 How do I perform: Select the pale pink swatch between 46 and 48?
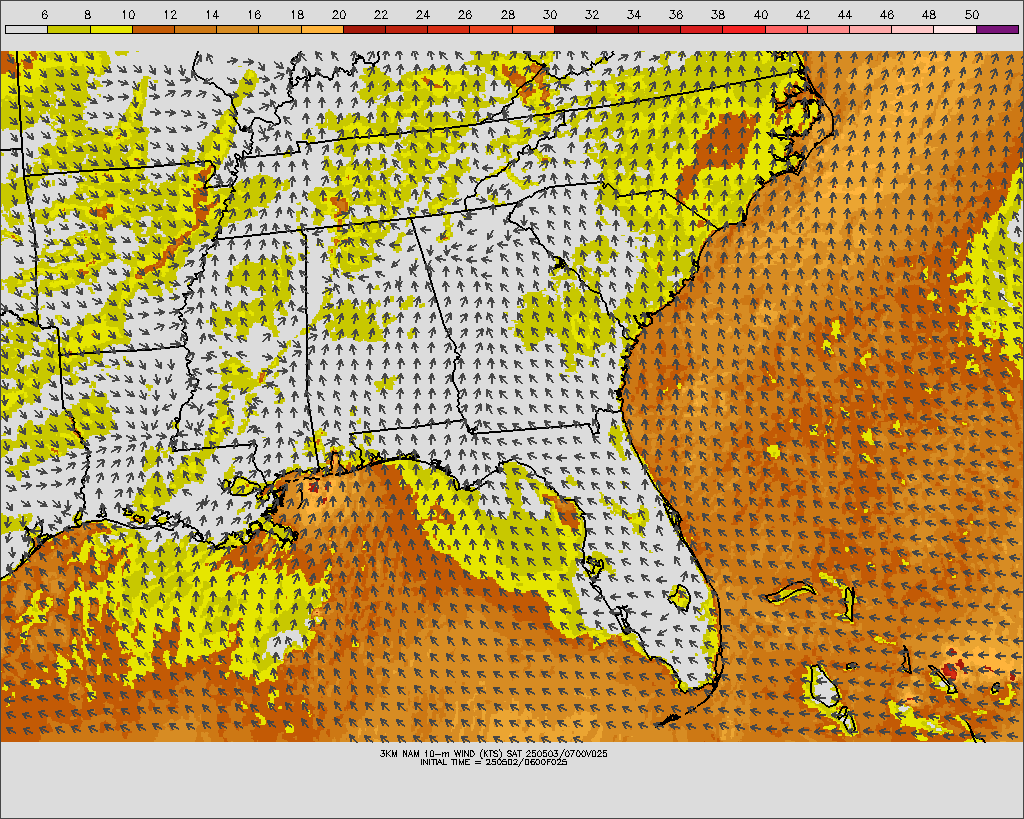click(913, 29)
